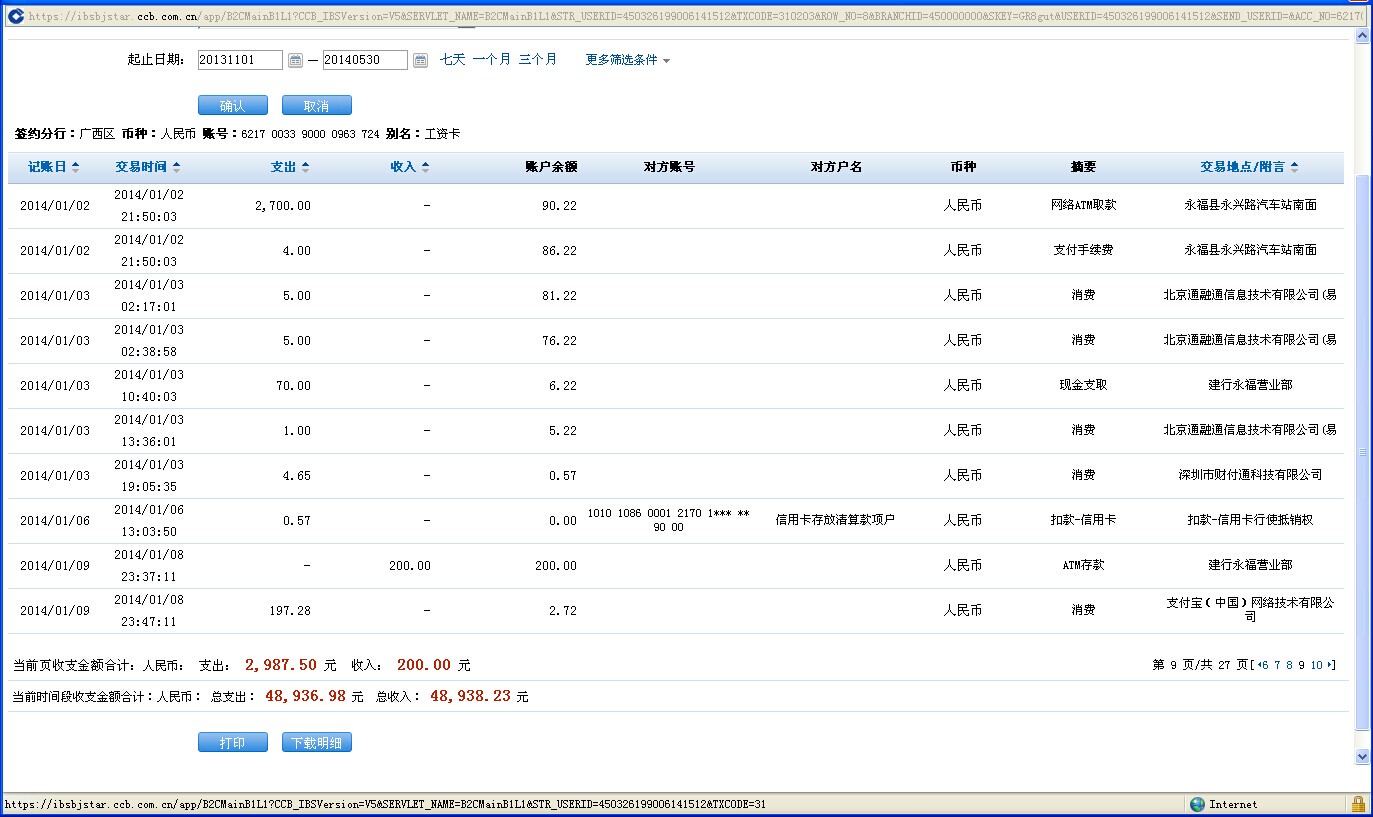
Task: Go to previous page set arrow
Action: point(1260,665)
